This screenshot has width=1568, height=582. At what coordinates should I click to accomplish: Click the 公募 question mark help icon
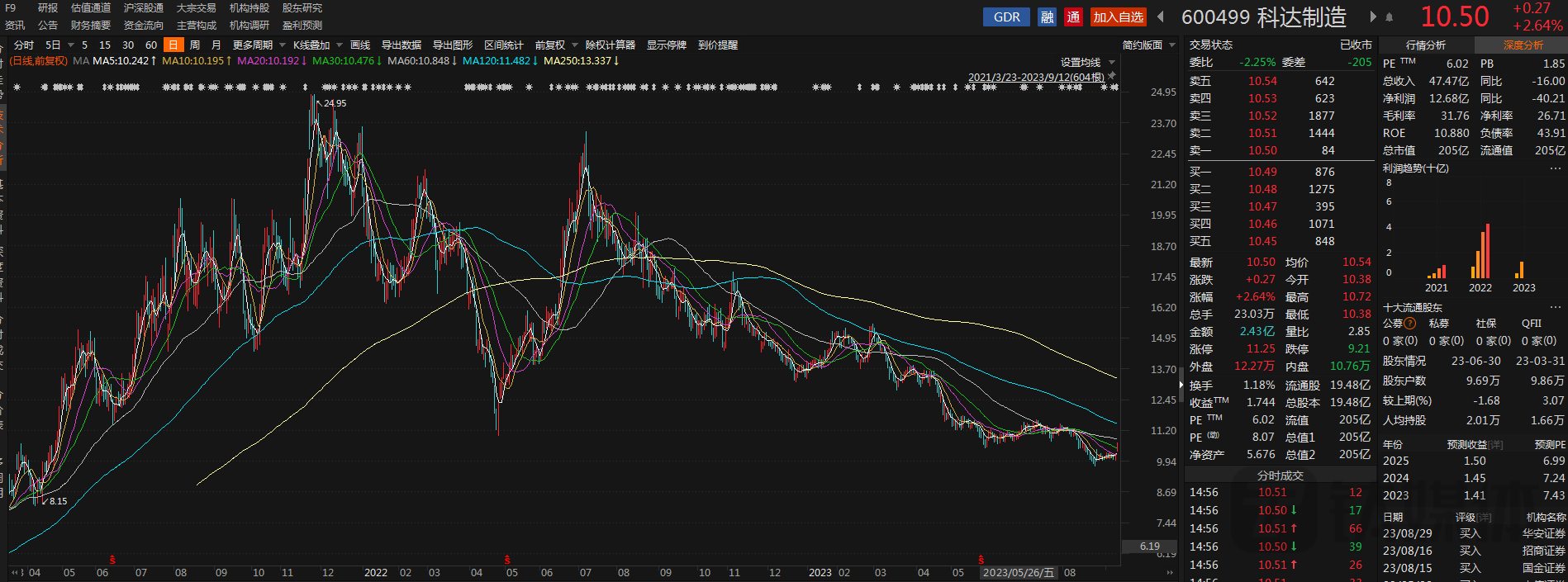[x=1410, y=324]
